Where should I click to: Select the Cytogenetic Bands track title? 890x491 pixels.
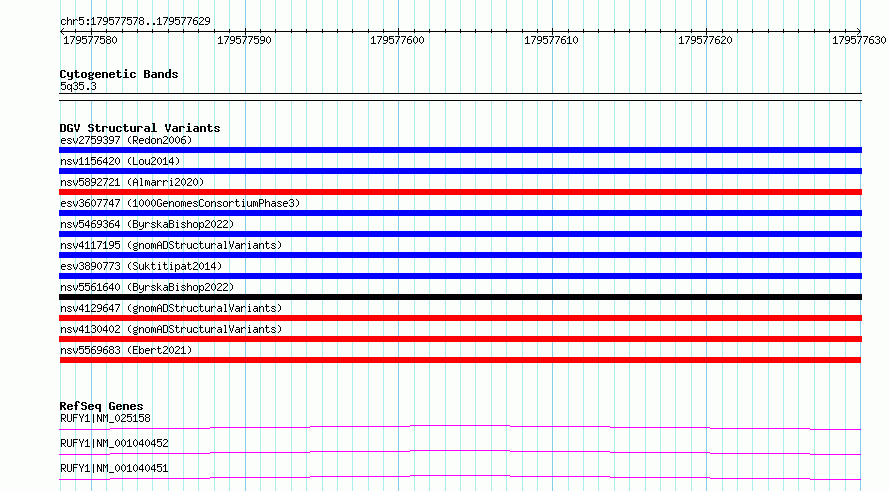tap(119, 74)
